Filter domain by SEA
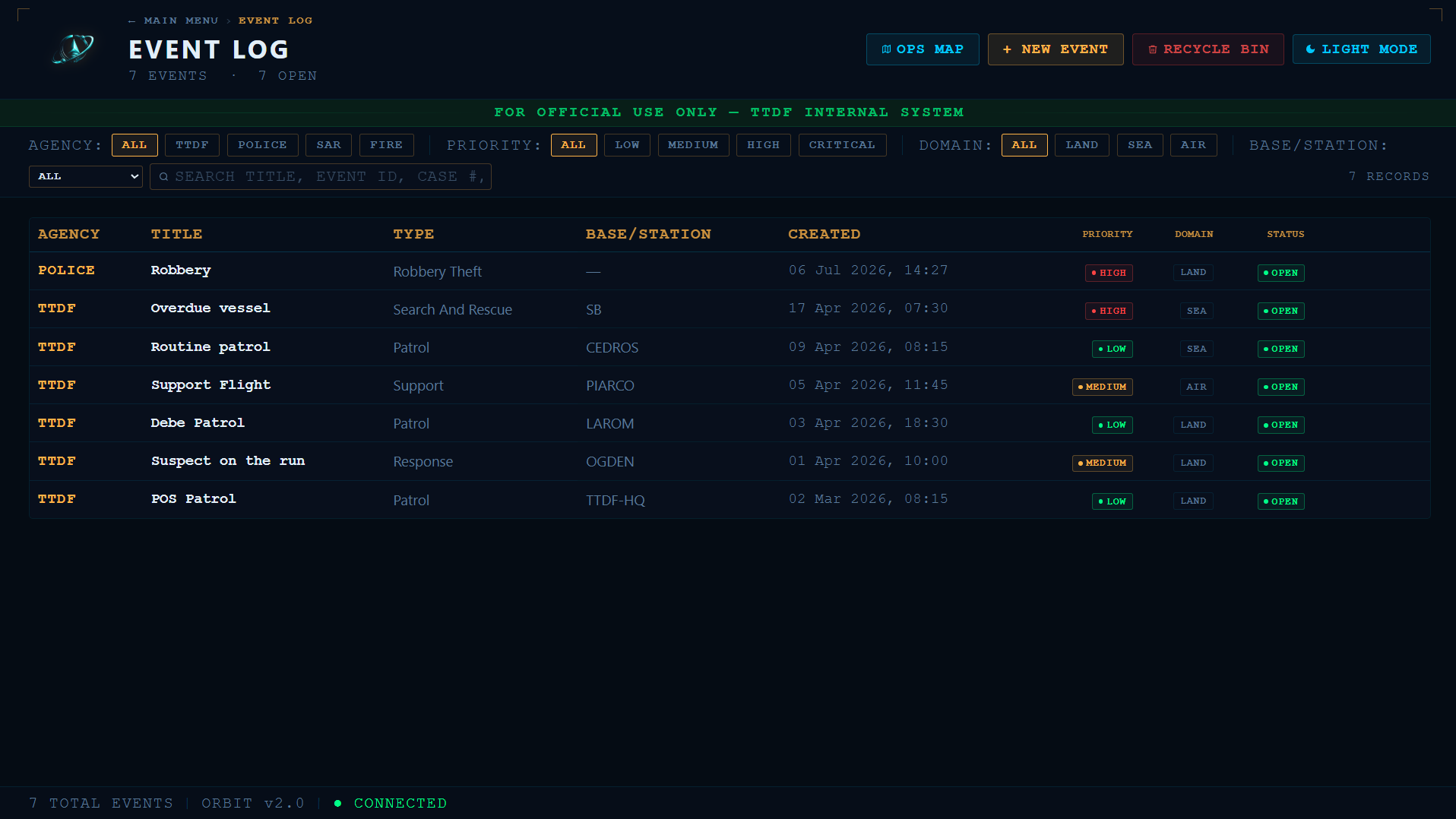1456x819 pixels. [x=1140, y=145]
